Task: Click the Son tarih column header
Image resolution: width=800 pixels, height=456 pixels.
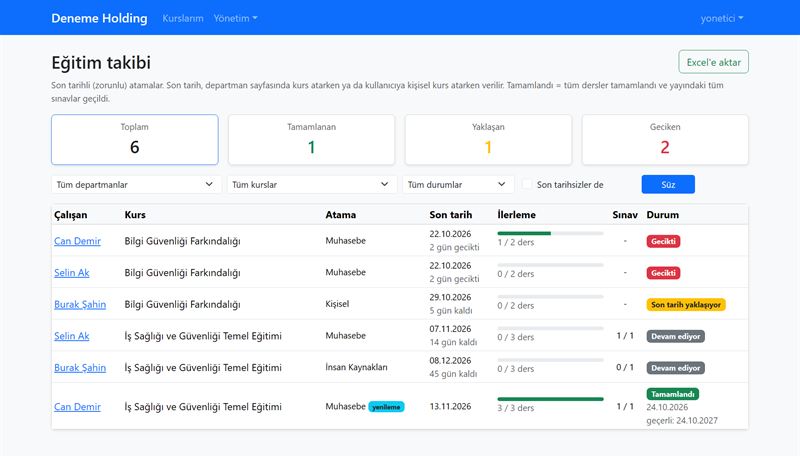Action: coord(451,215)
